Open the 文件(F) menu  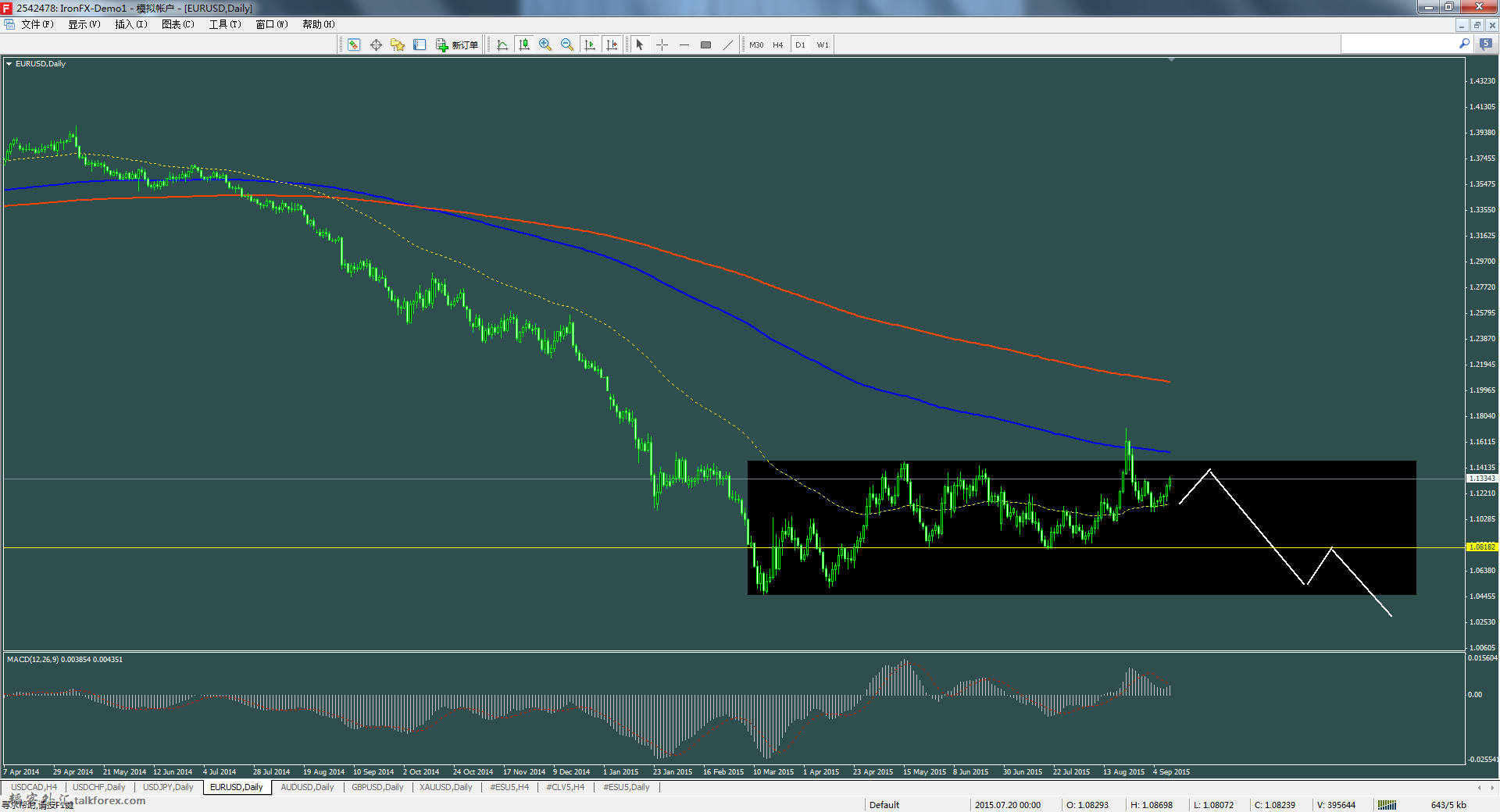coord(37,24)
